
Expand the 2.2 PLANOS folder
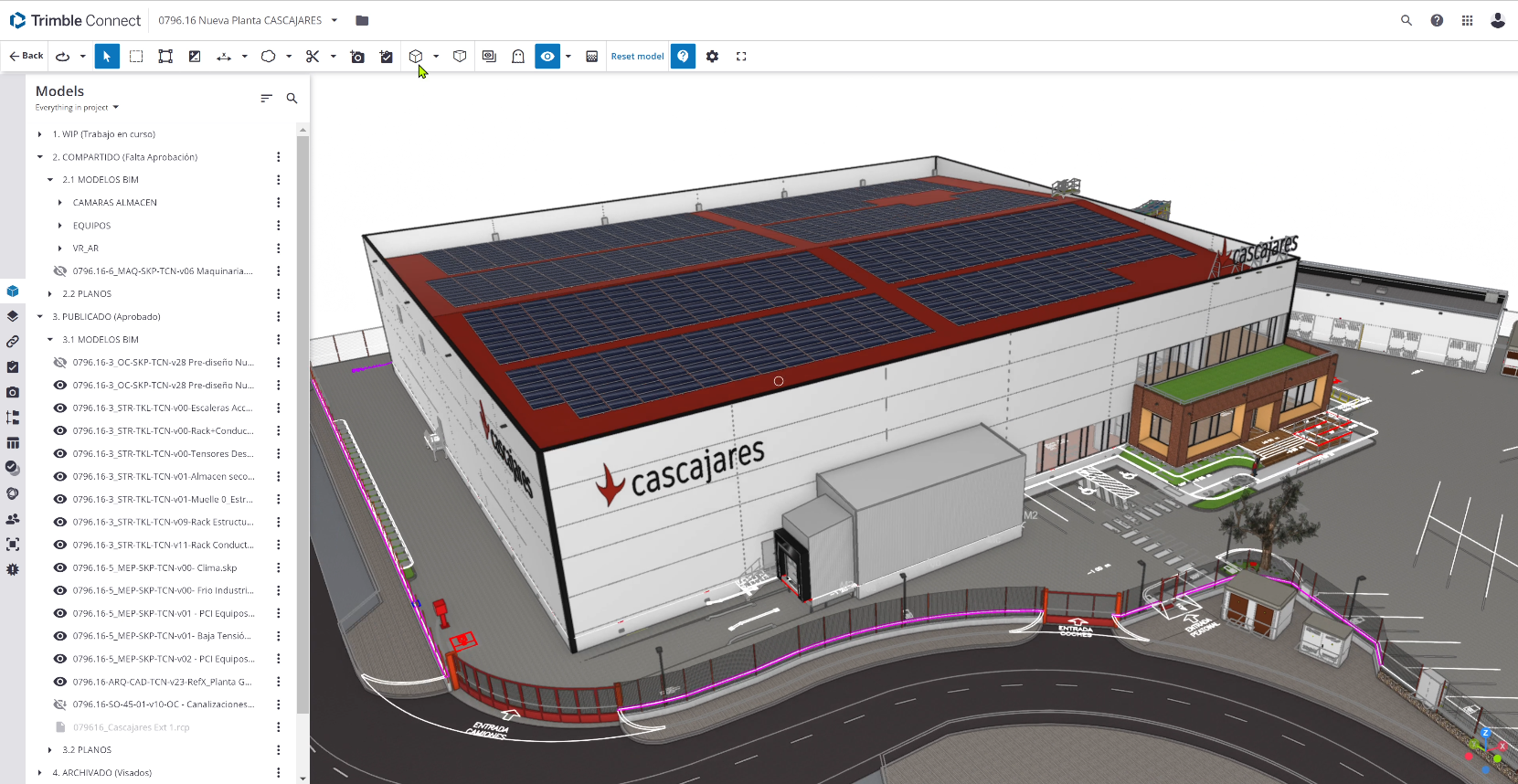pos(50,294)
